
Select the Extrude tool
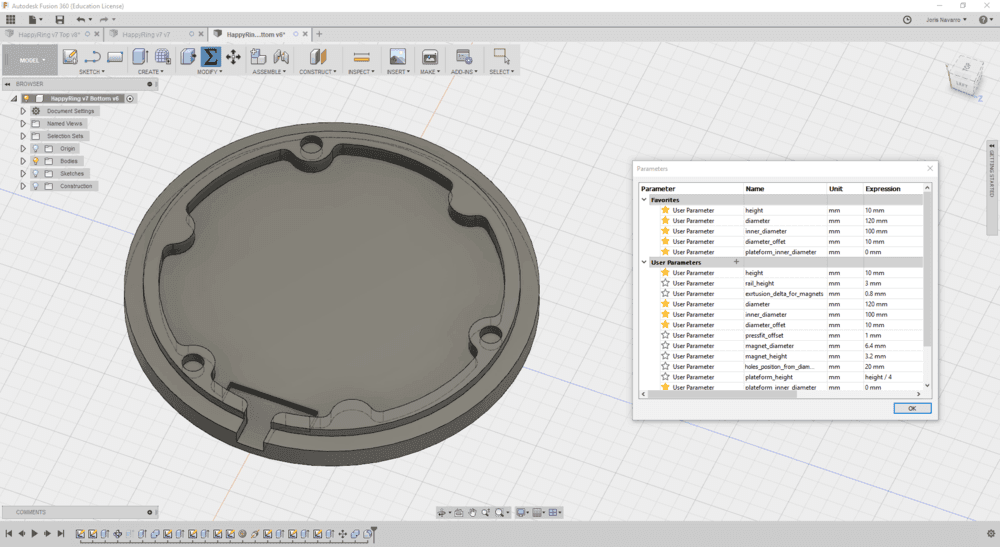click(140, 57)
